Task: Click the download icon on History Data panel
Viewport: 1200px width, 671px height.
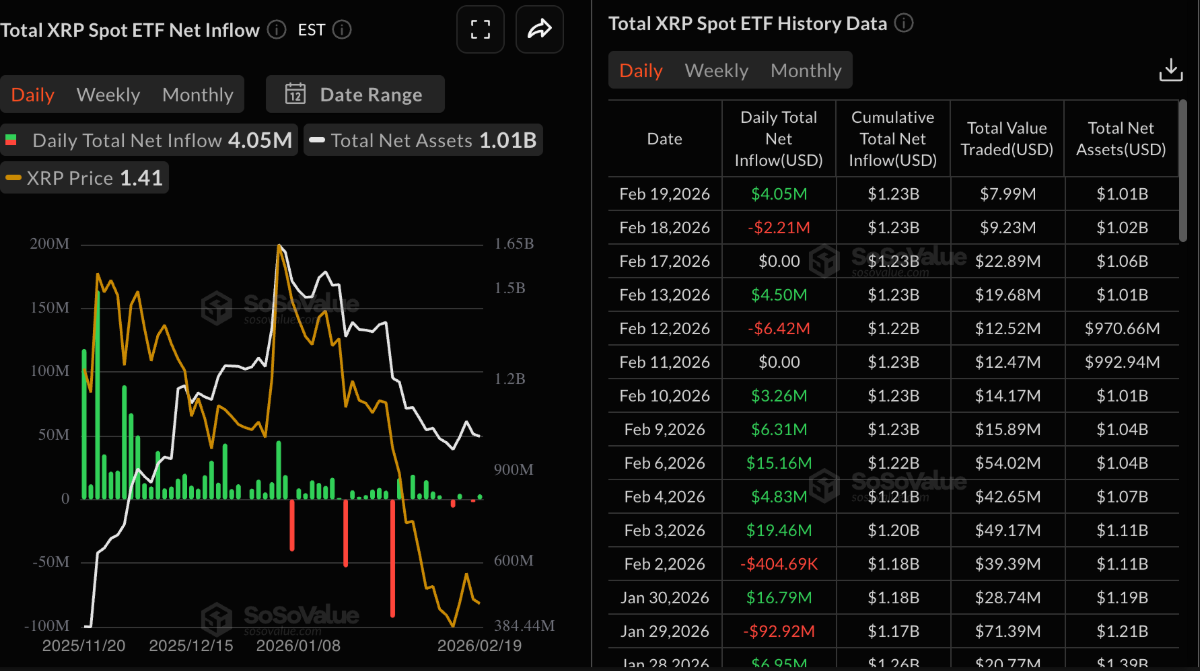Action: pos(1170,70)
